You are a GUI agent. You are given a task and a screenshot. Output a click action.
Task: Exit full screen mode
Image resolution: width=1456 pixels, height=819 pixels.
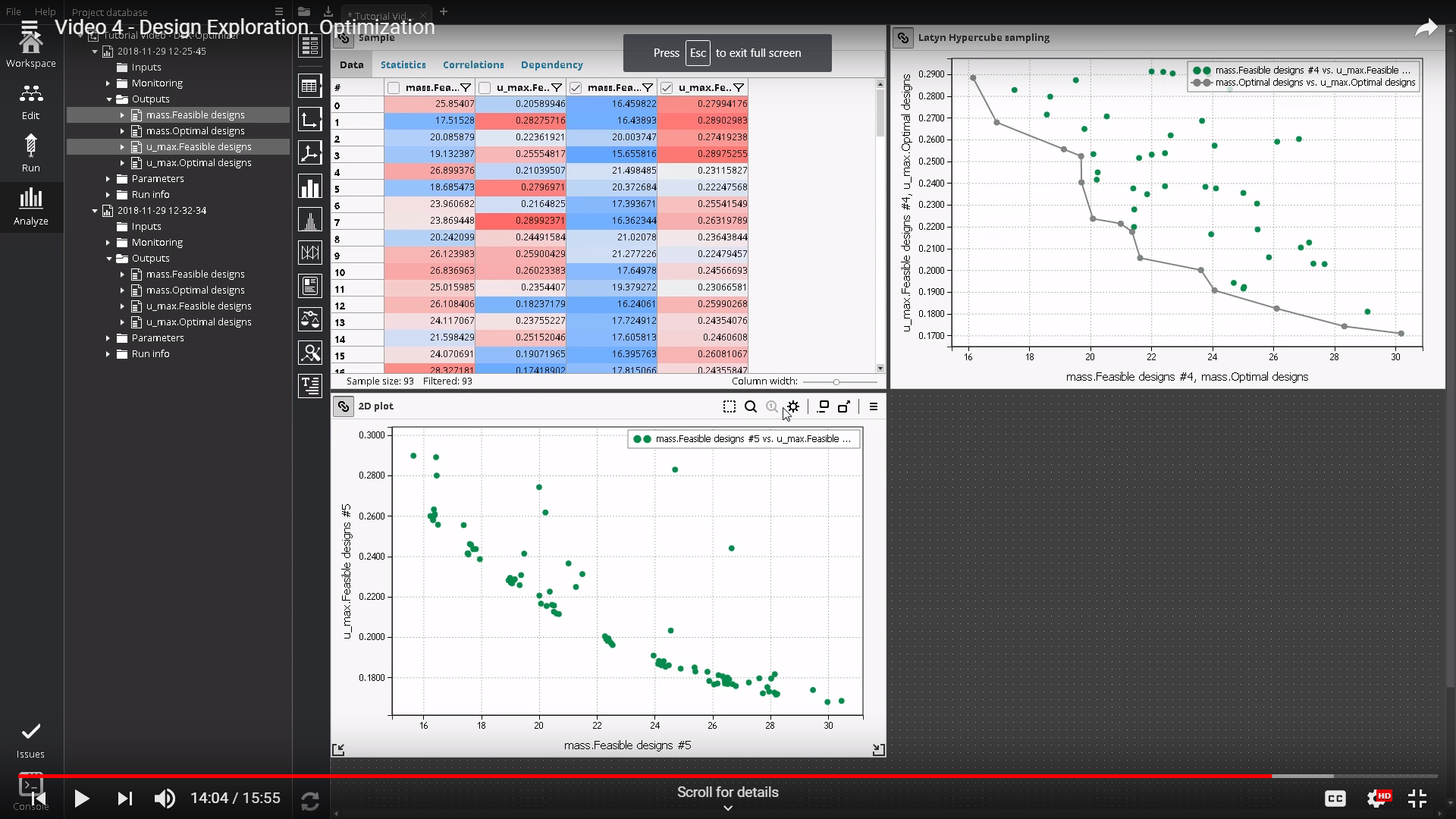point(1417,799)
